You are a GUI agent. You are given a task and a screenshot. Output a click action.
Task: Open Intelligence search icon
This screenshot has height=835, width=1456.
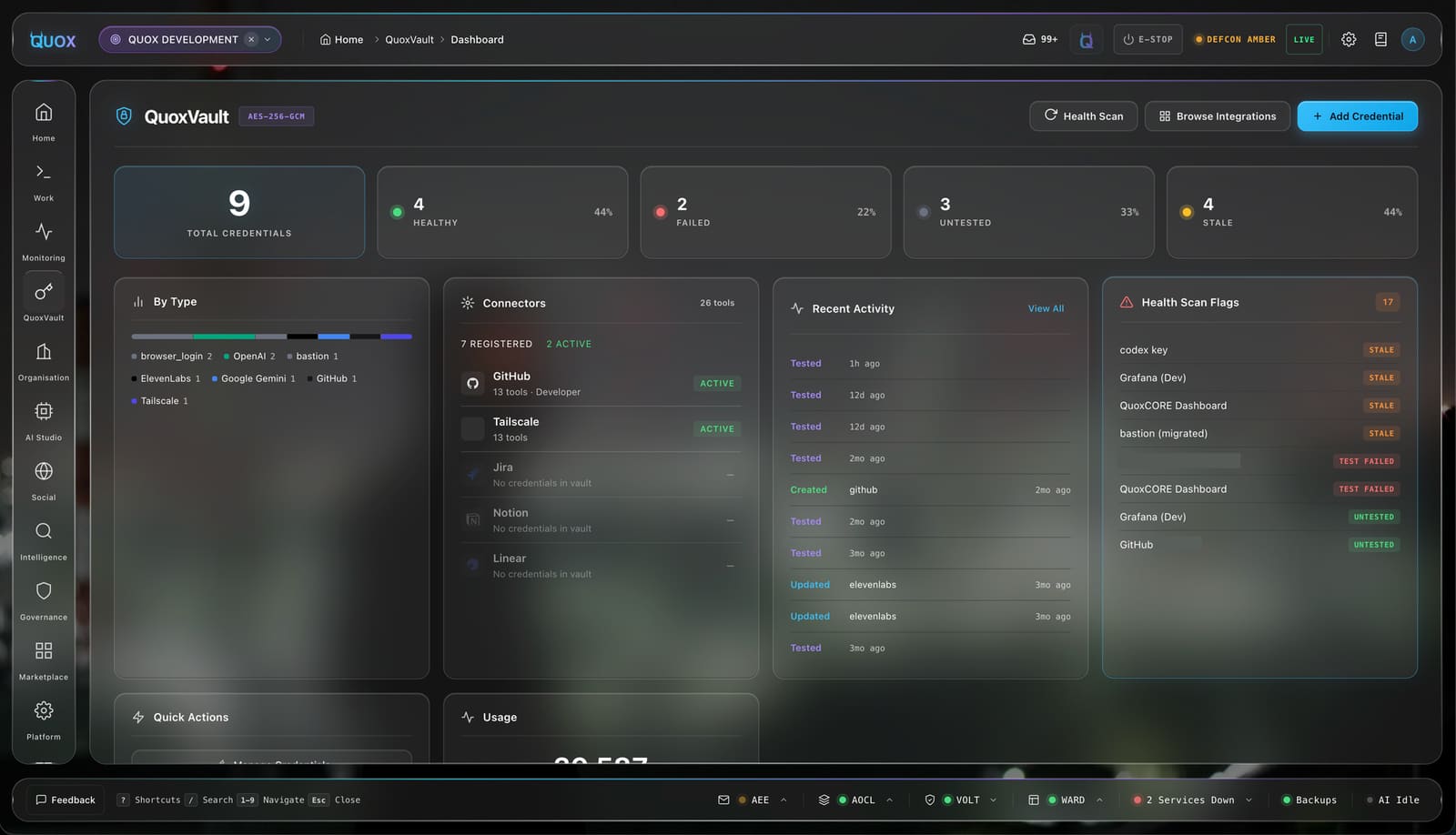tap(44, 531)
